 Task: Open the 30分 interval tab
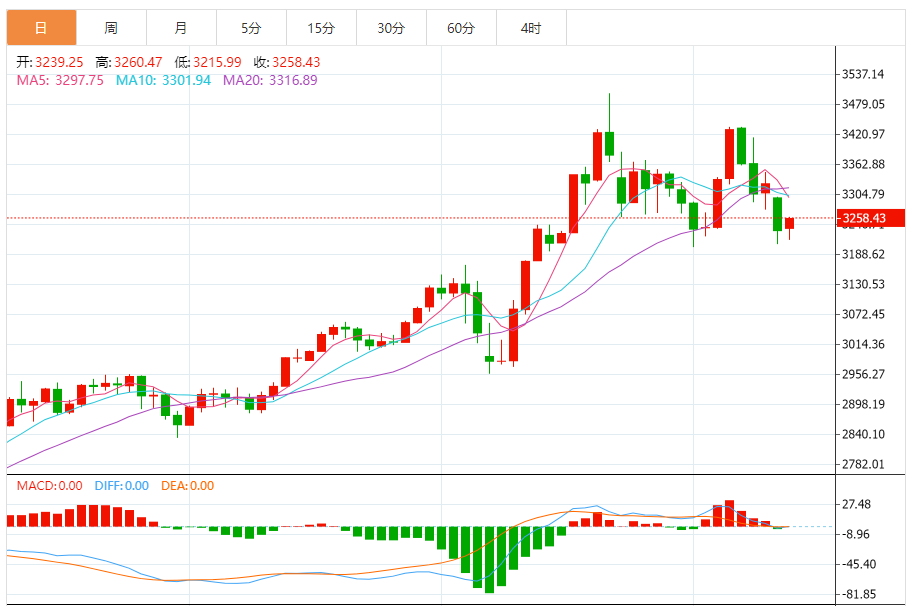tap(391, 27)
